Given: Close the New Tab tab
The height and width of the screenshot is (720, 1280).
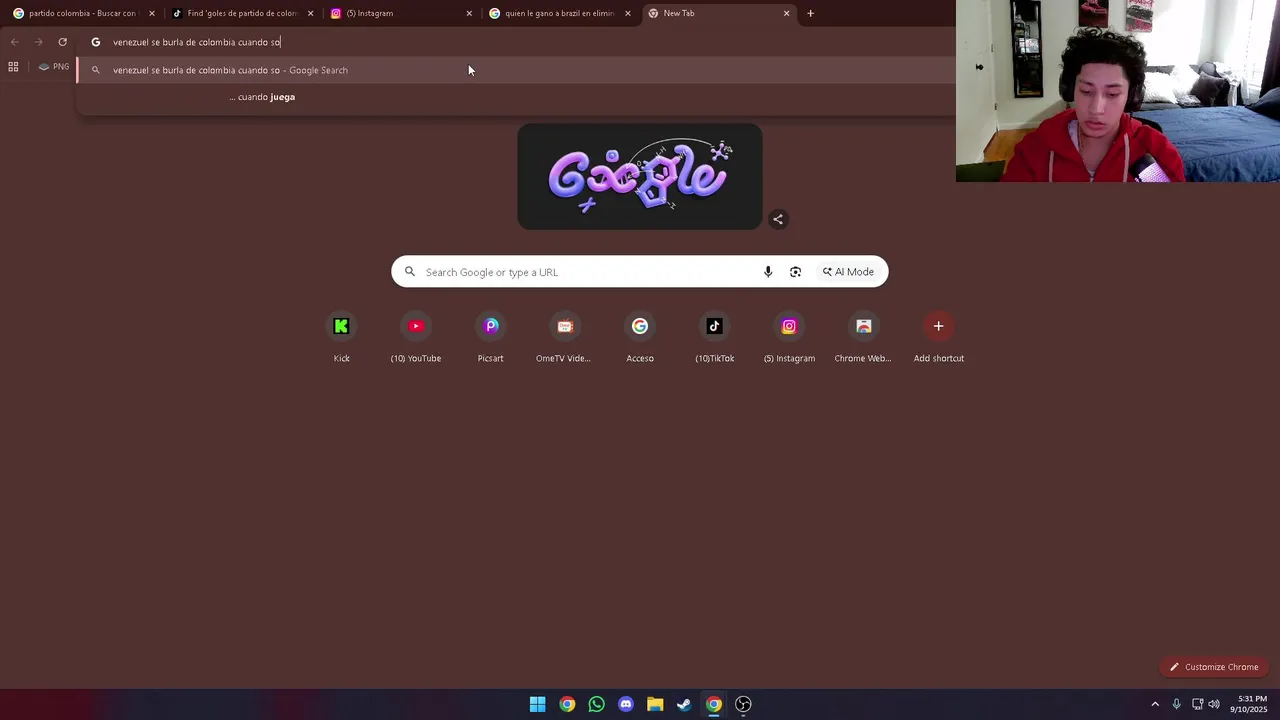Looking at the screenshot, I should [x=786, y=13].
